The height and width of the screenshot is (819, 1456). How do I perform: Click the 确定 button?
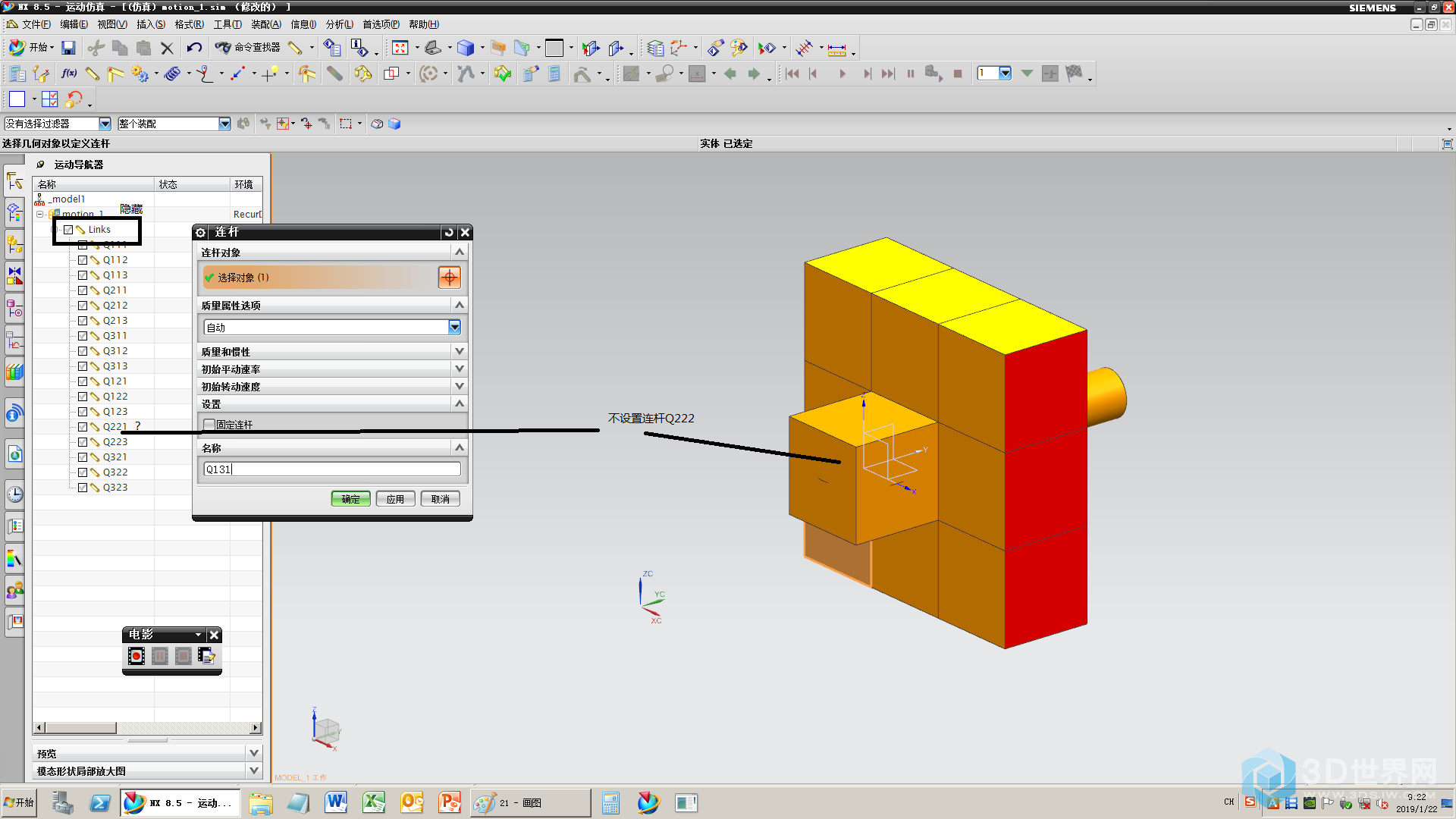tap(350, 499)
